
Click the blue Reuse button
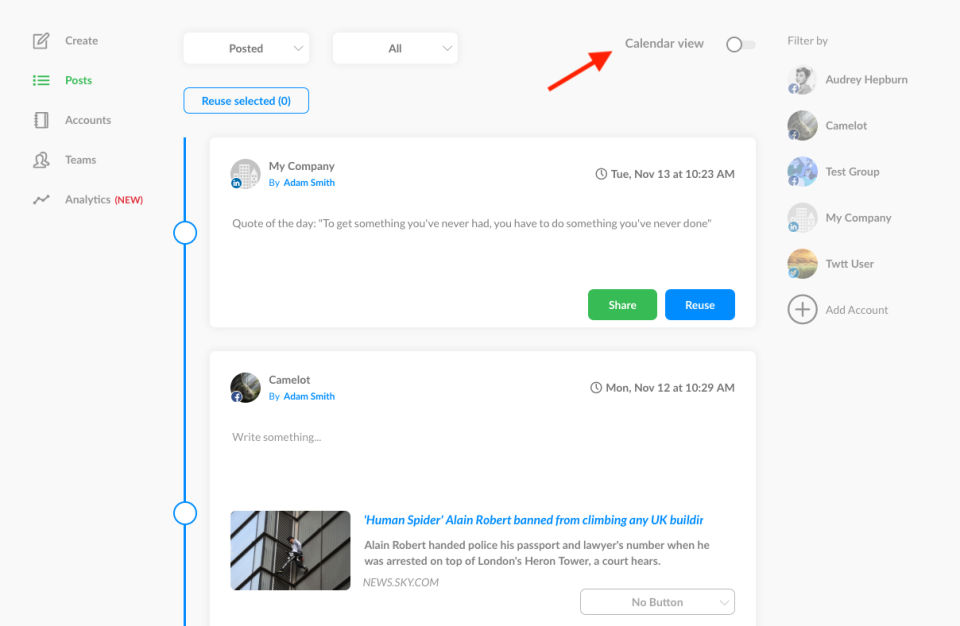[700, 304]
